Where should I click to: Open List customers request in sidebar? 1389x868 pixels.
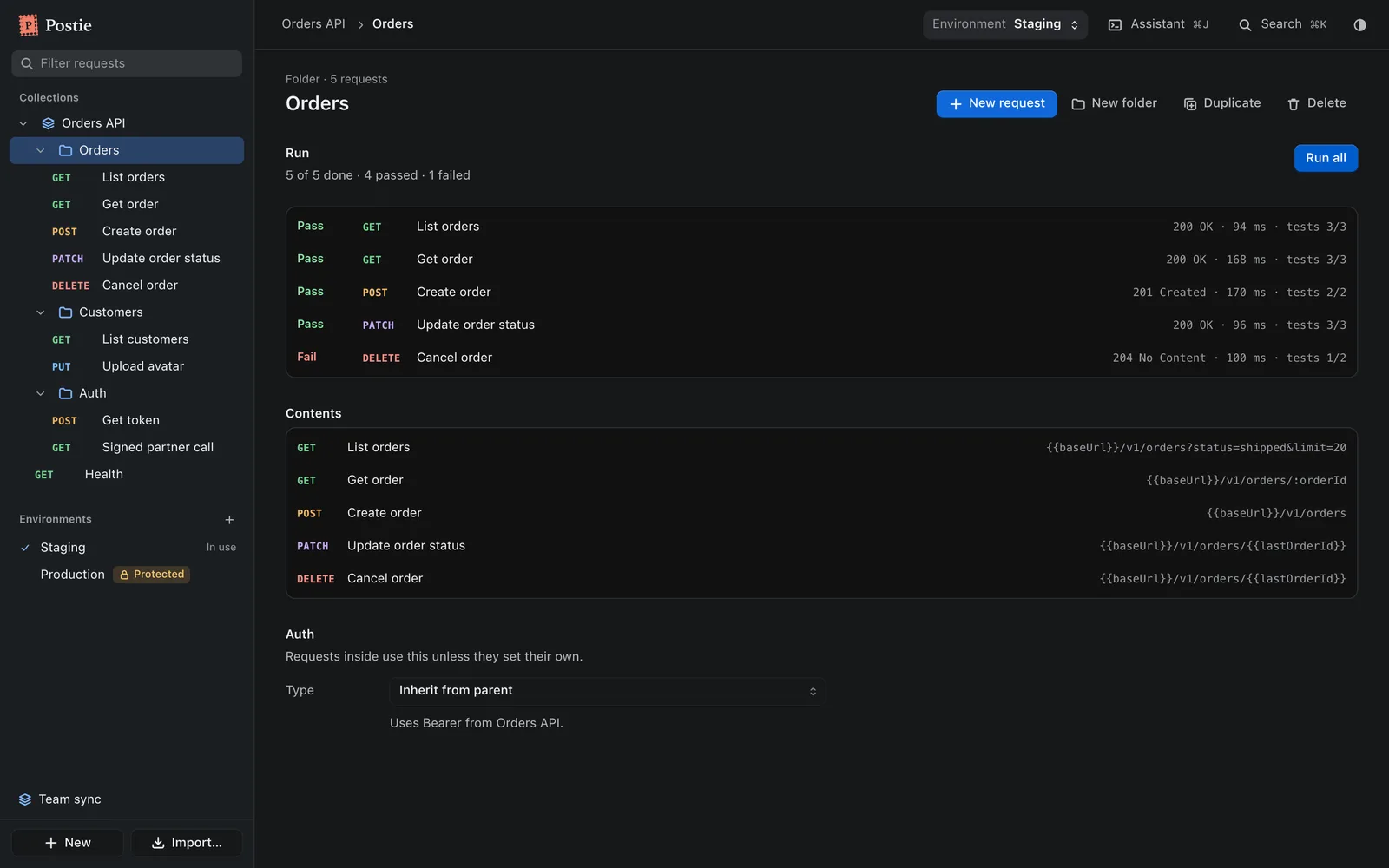pos(127,339)
